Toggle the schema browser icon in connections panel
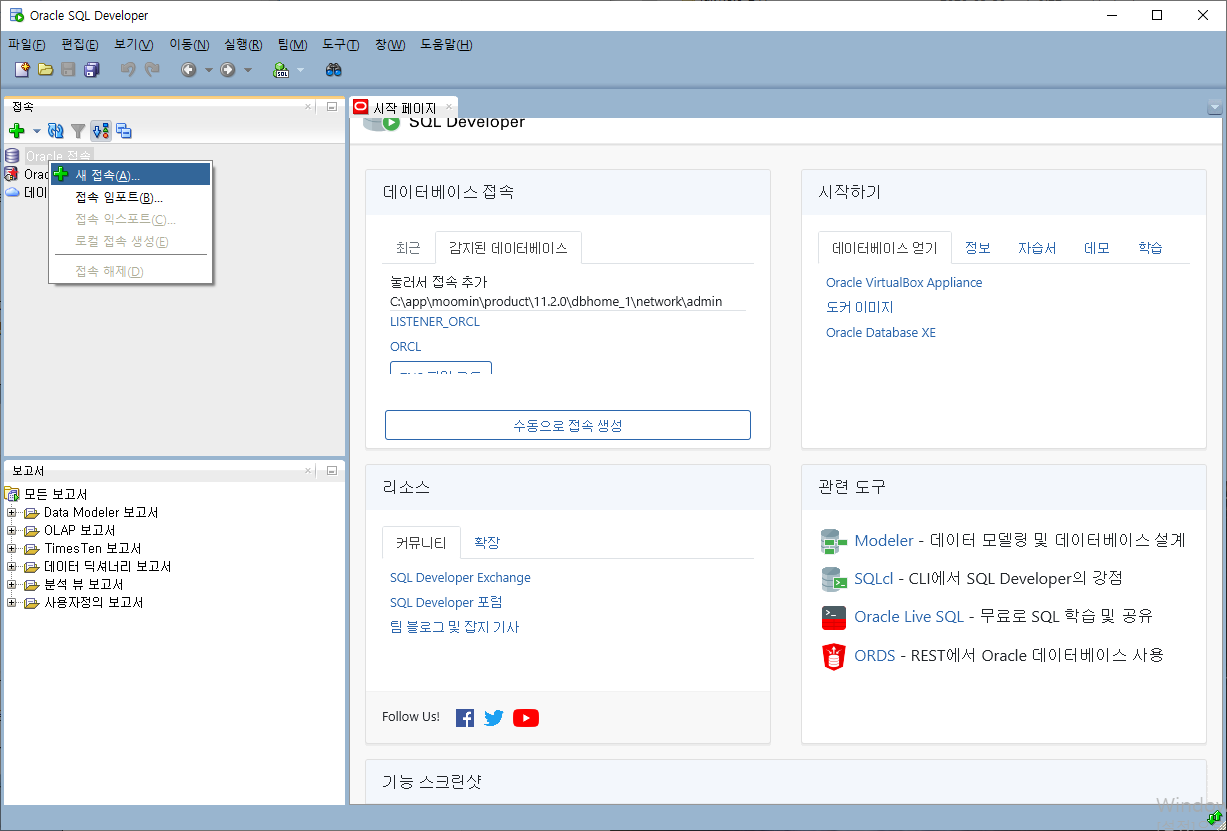Viewport: 1227px width, 831px height. [101, 131]
